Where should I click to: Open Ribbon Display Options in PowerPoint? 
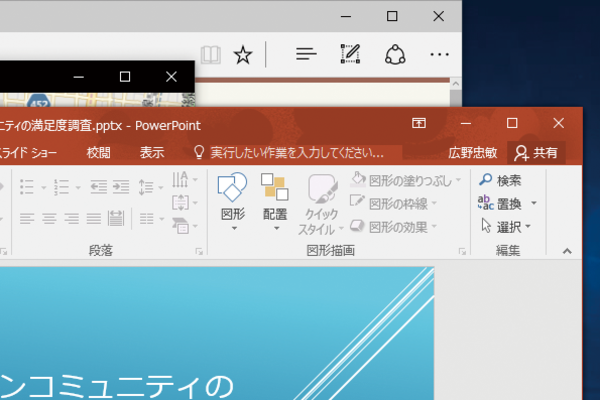[419, 123]
